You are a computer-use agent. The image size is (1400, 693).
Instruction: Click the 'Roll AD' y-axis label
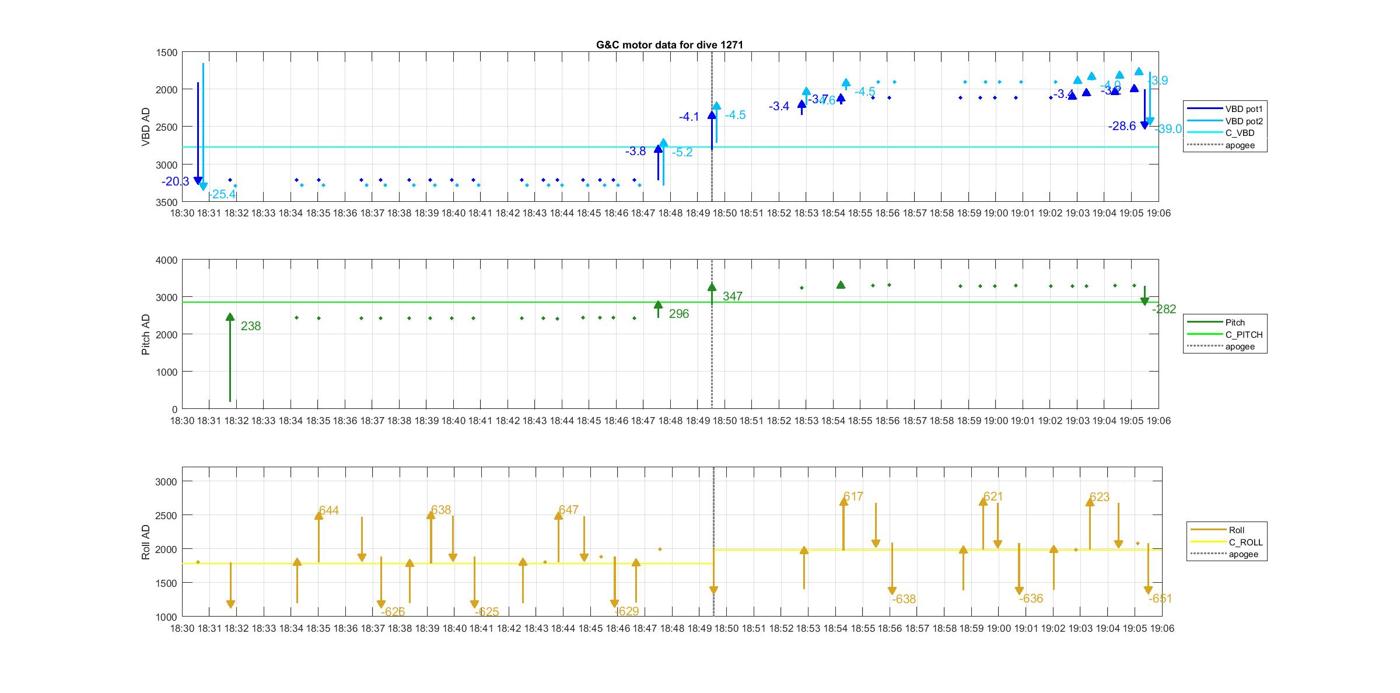tap(147, 541)
